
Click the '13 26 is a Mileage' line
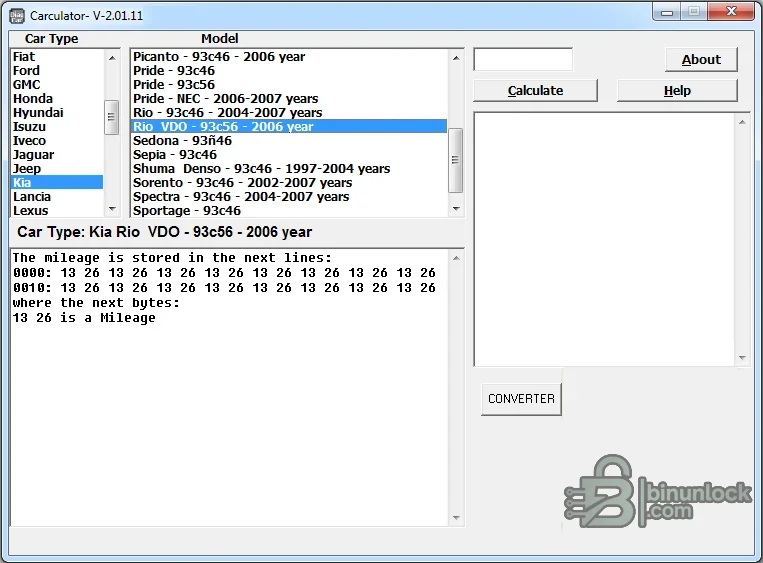pyautogui.click(x=84, y=318)
